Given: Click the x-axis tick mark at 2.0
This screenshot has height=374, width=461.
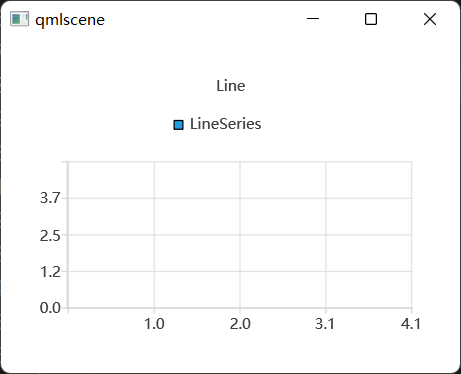Looking at the screenshot, I should 240,311.
